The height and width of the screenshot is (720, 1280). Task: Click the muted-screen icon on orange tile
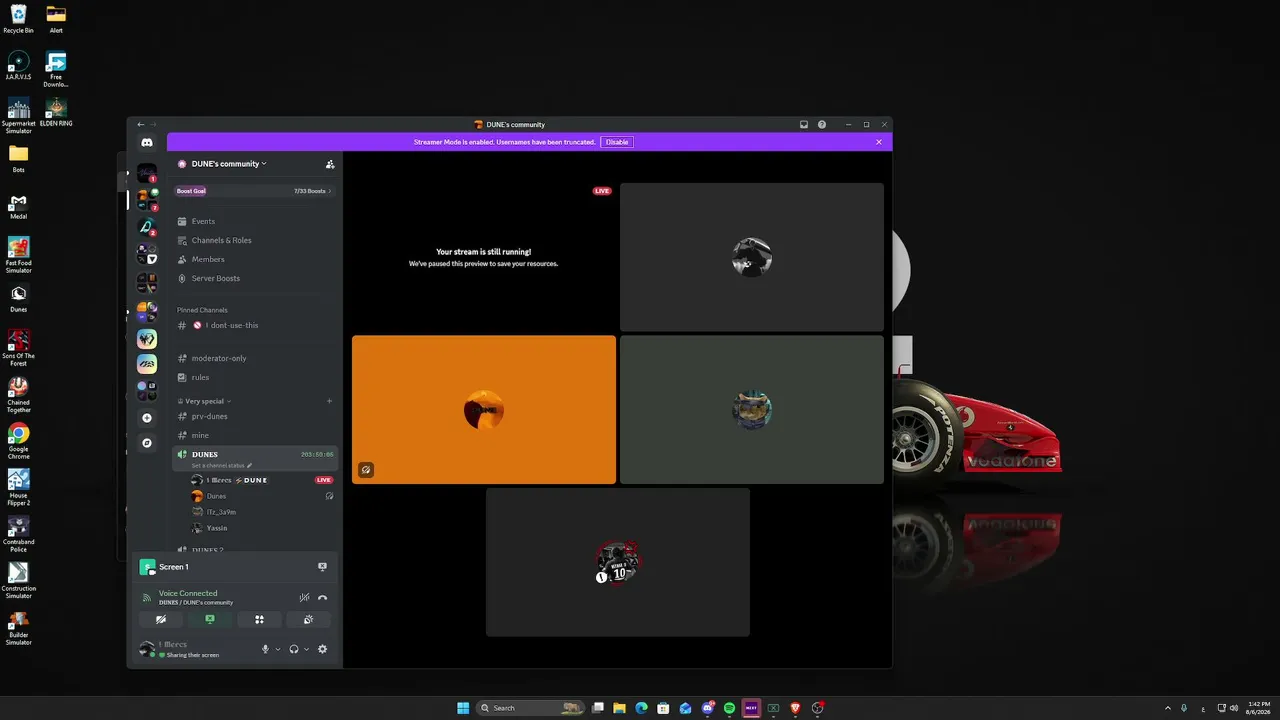(366, 470)
